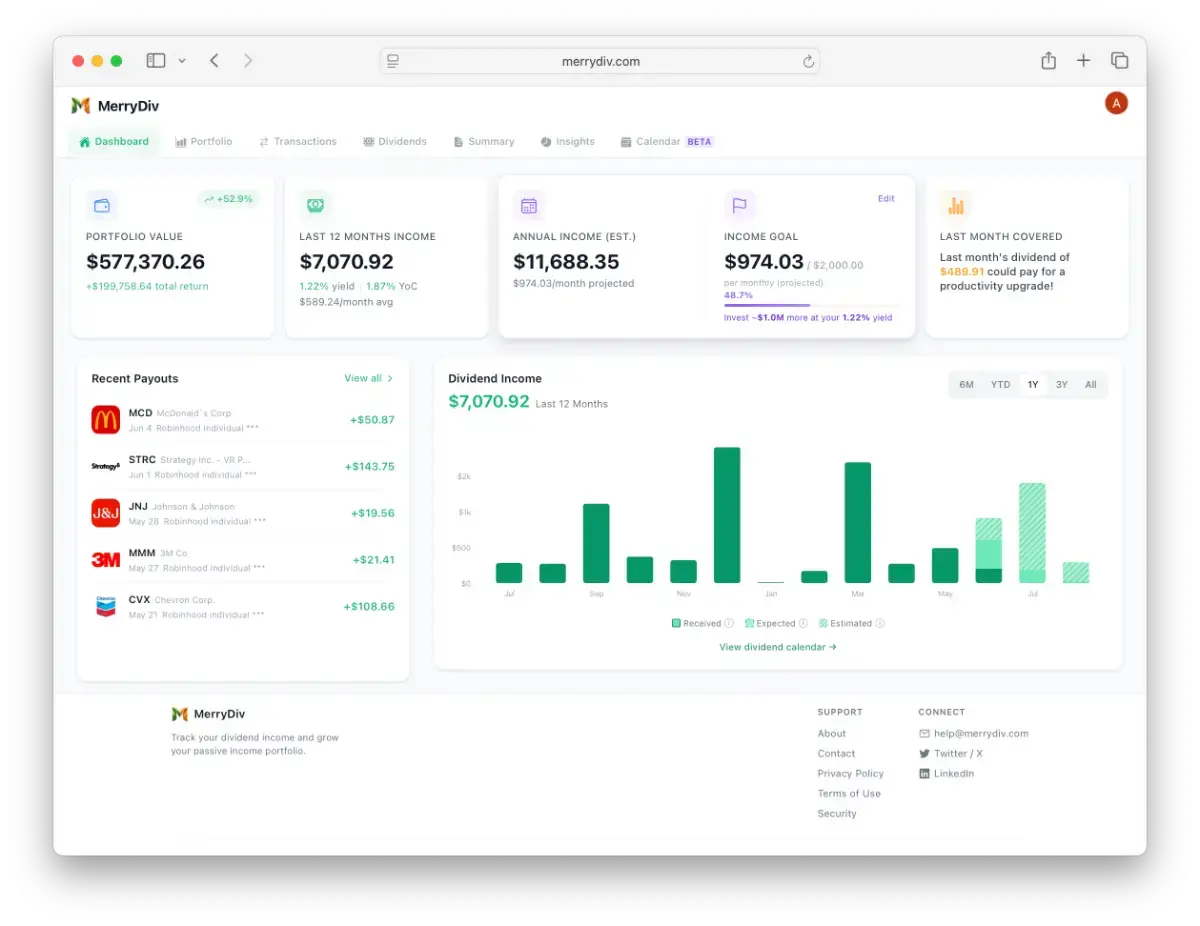Open the Dividends tab
The height and width of the screenshot is (926, 1200).
[395, 142]
